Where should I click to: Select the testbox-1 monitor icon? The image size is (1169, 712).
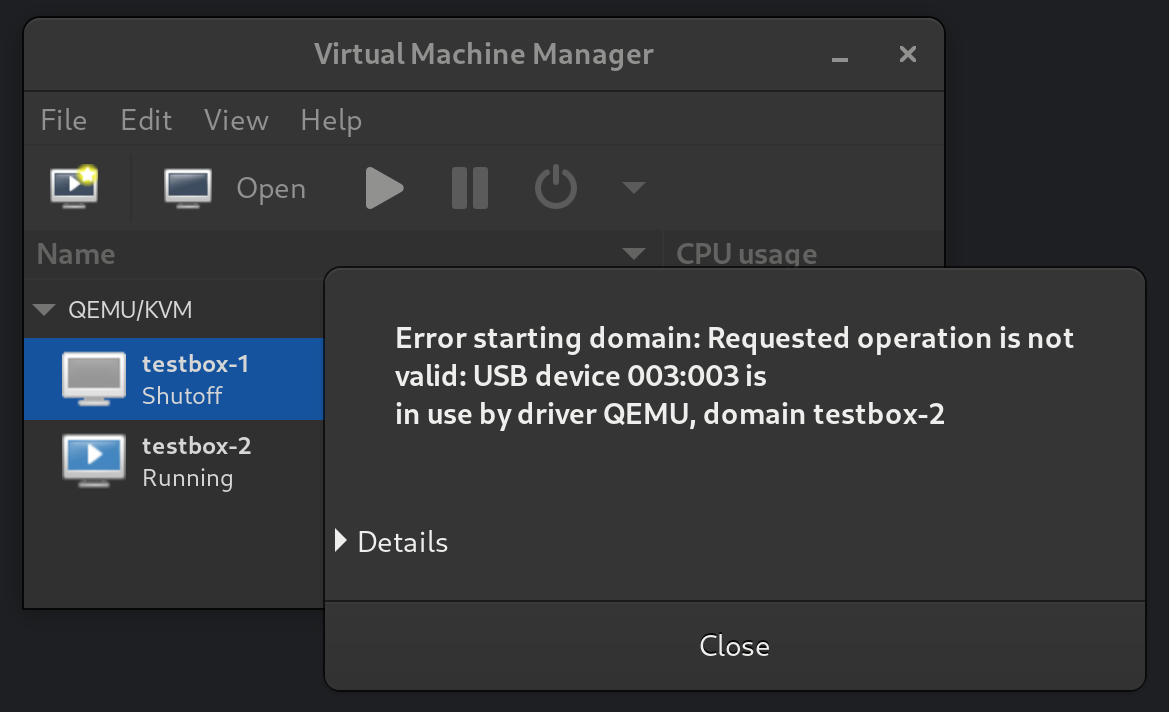pos(93,379)
